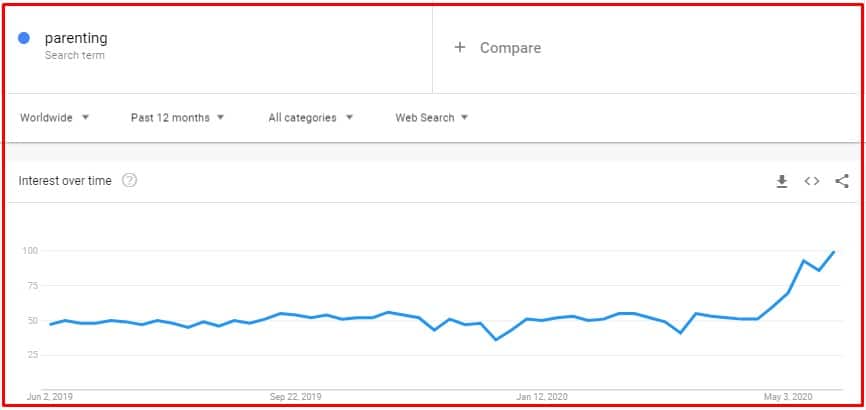The height and width of the screenshot is (410, 866).
Task: Open the All categories dropdown
Action: click(x=310, y=118)
